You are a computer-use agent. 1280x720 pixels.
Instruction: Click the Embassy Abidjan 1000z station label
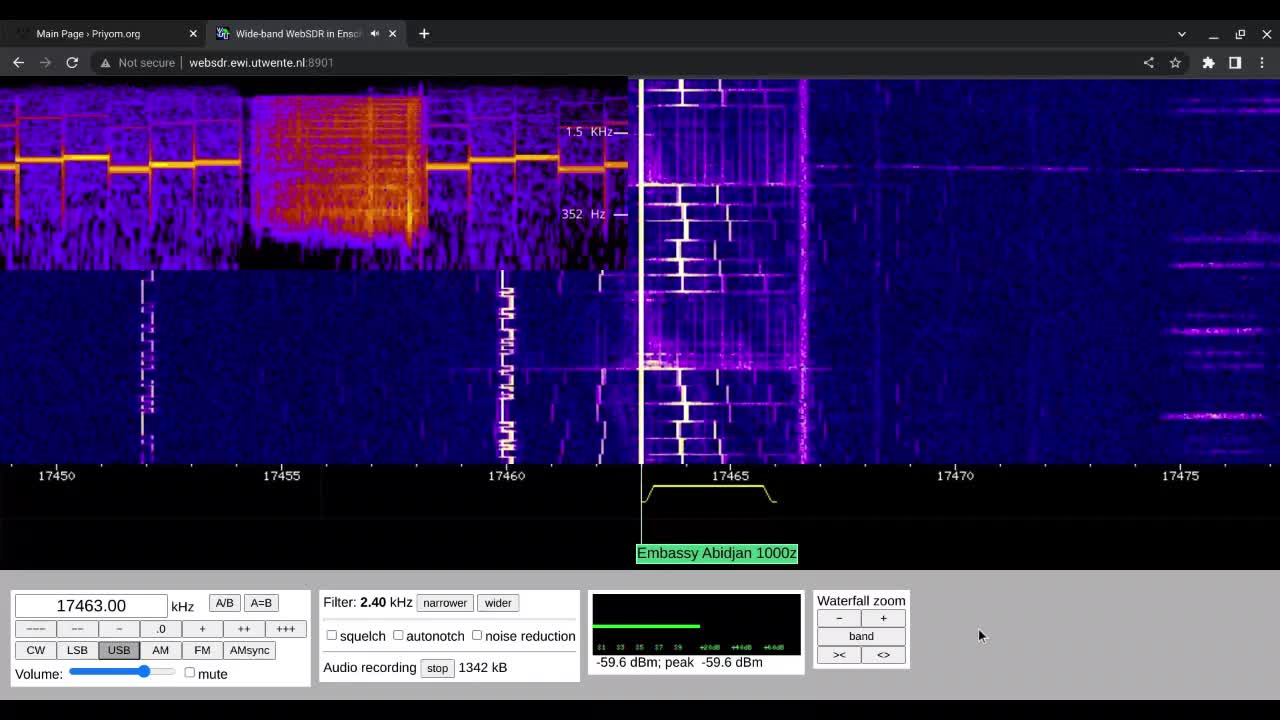[717, 553]
